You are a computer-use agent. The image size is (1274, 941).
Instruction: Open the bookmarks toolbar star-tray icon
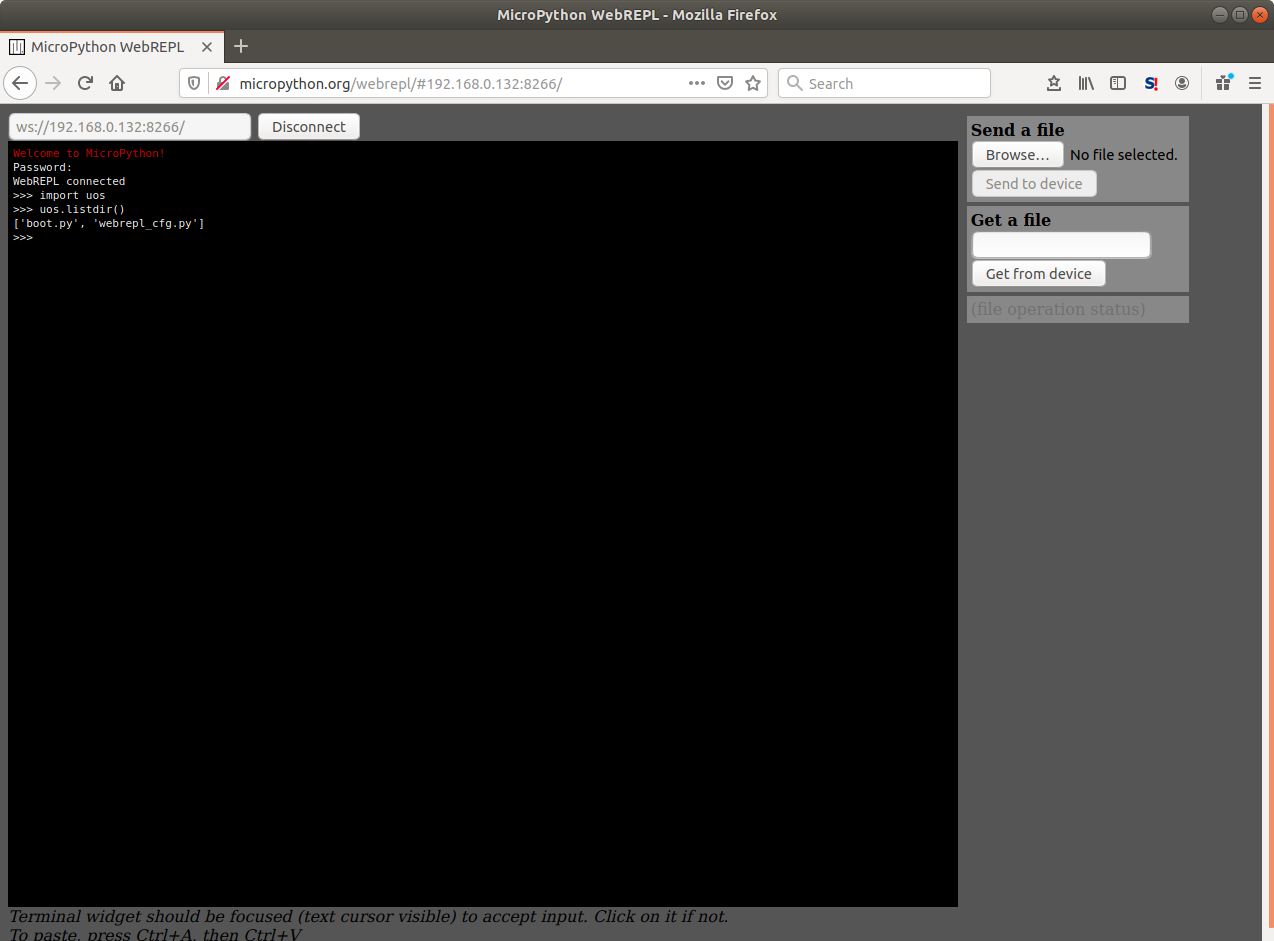[x=1053, y=83]
